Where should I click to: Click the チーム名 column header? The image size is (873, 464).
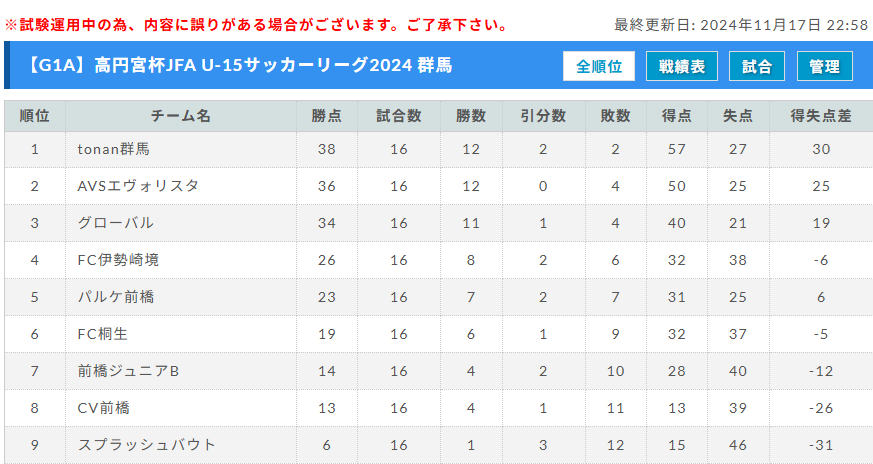click(x=181, y=116)
